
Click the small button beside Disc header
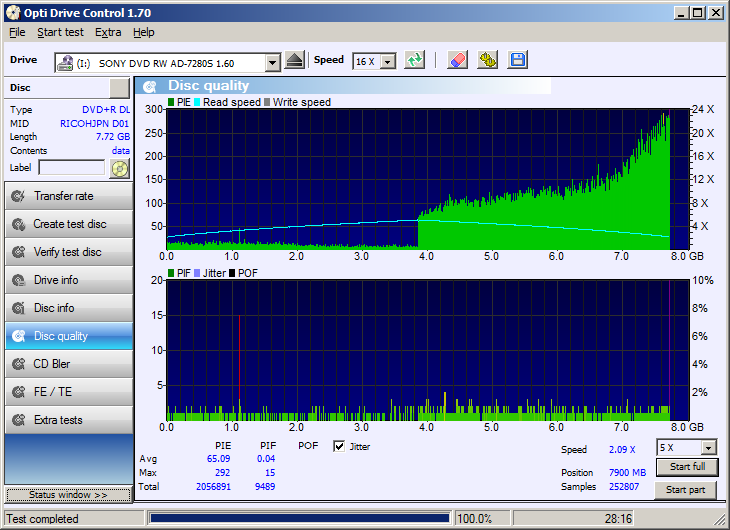pyautogui.click(x=119, y=88)
